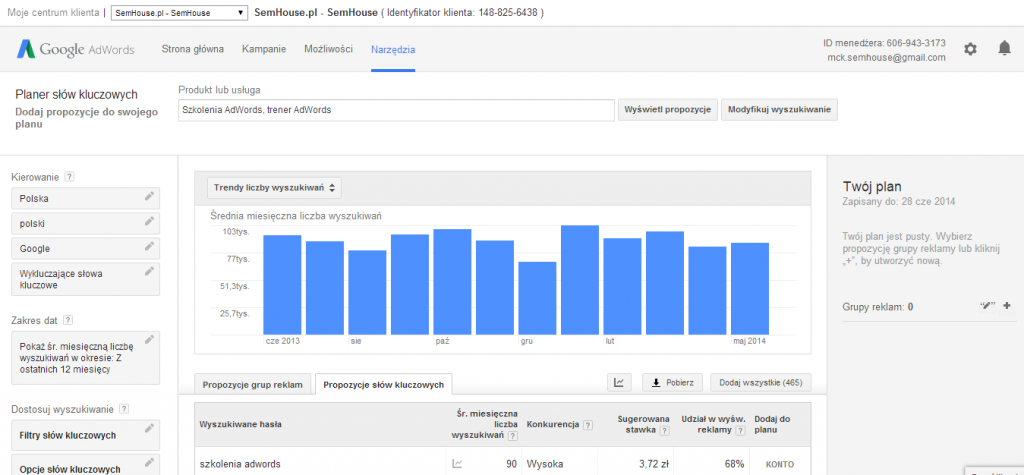Toggle the chart view icon button
1024x475 pixels.
620,382
